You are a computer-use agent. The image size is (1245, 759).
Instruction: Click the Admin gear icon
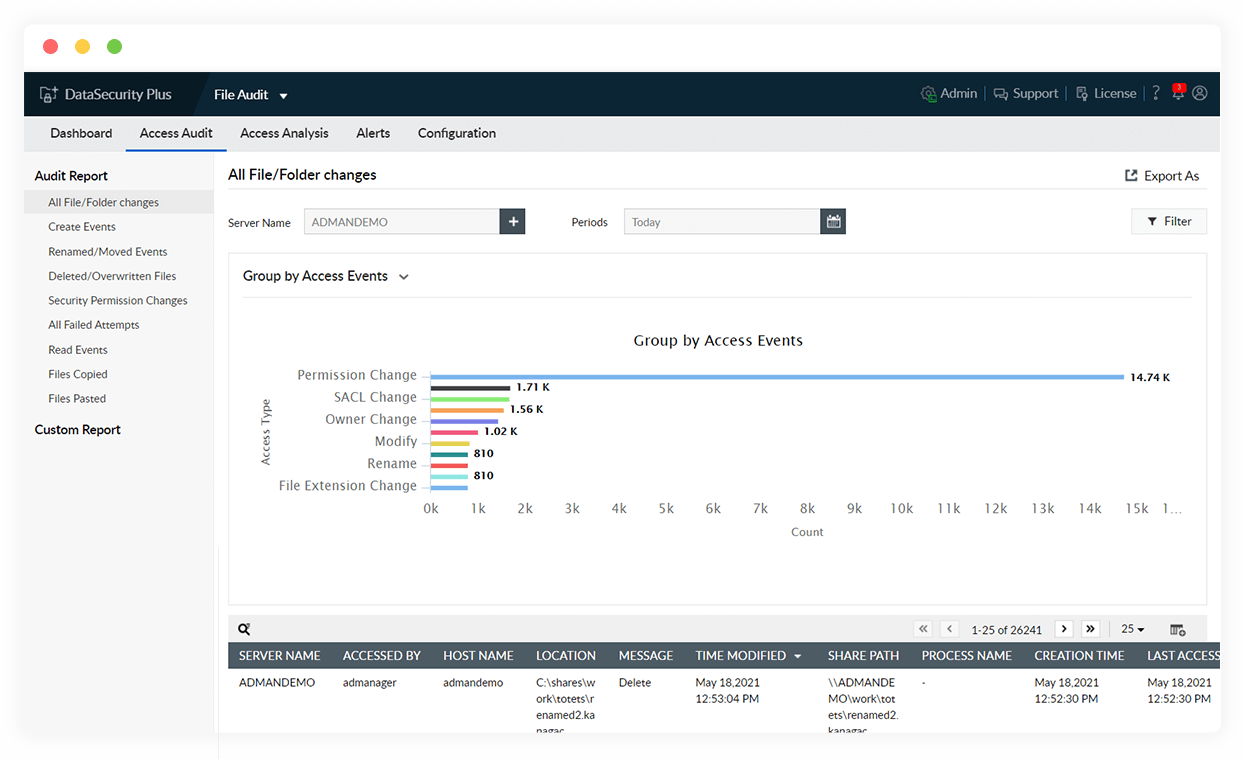coord(928,93)
